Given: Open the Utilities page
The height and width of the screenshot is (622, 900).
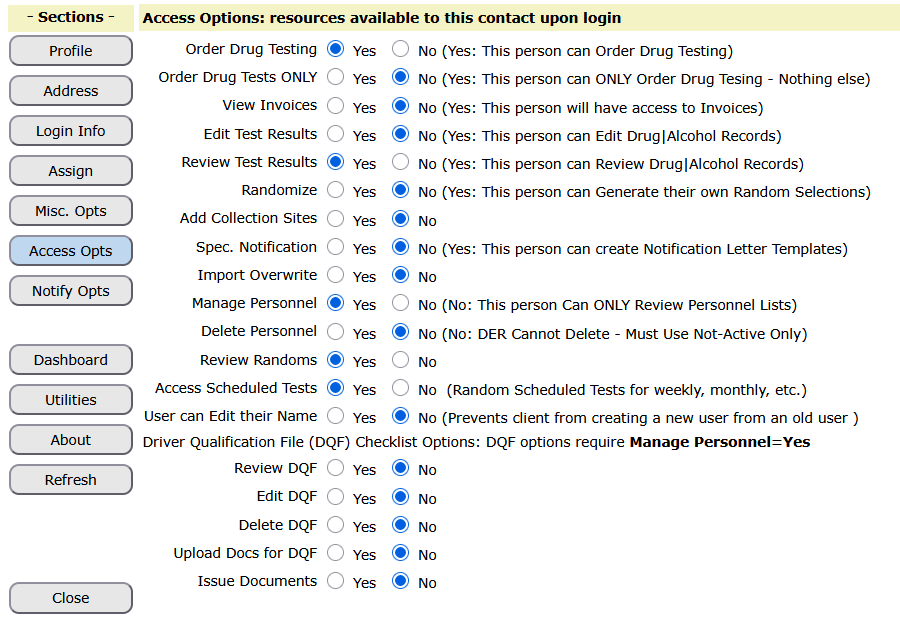Looking at the screenshot, I should click(x=71, y=399).
